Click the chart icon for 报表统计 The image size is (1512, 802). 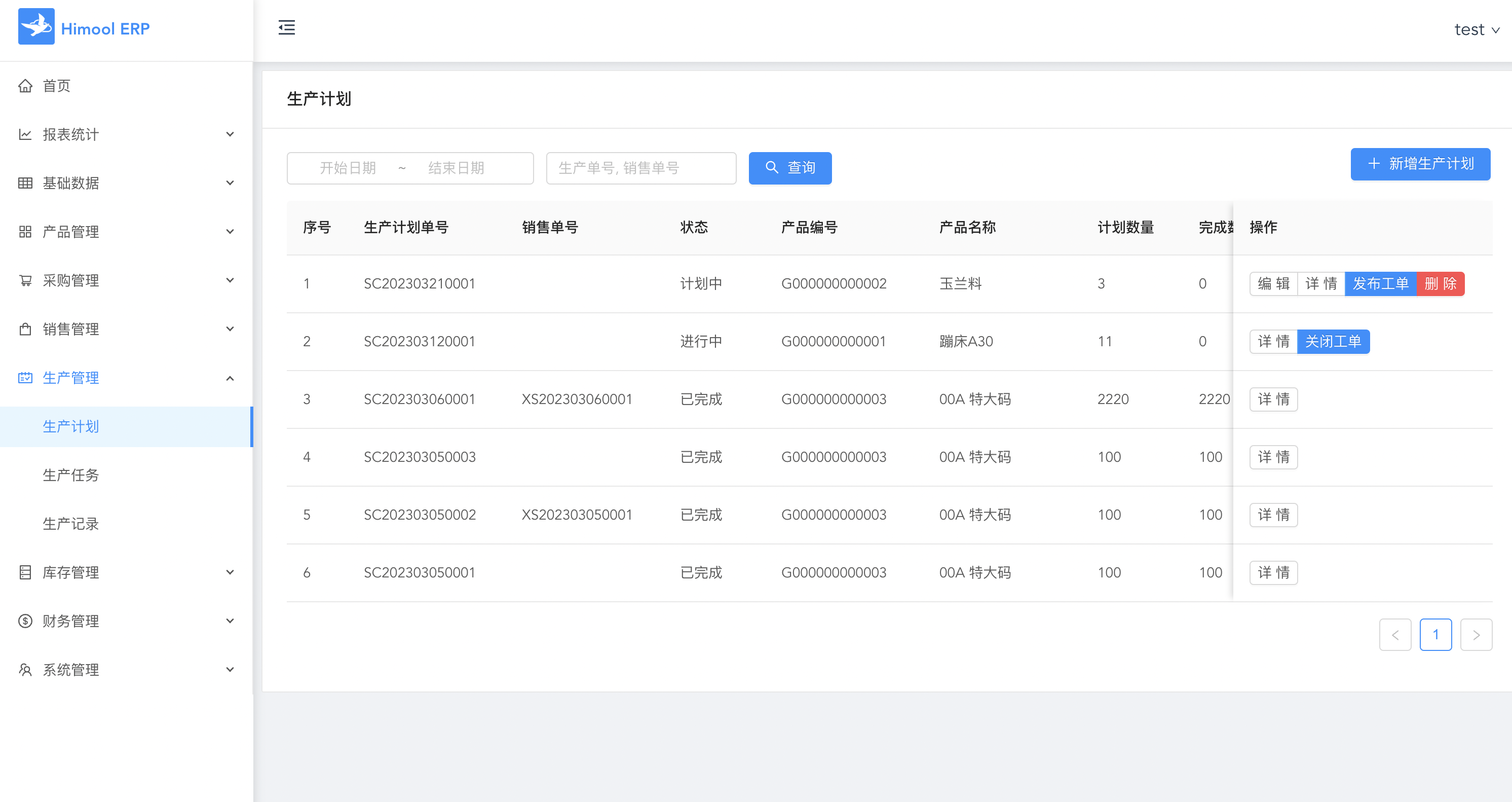click(x=25, y=134)
